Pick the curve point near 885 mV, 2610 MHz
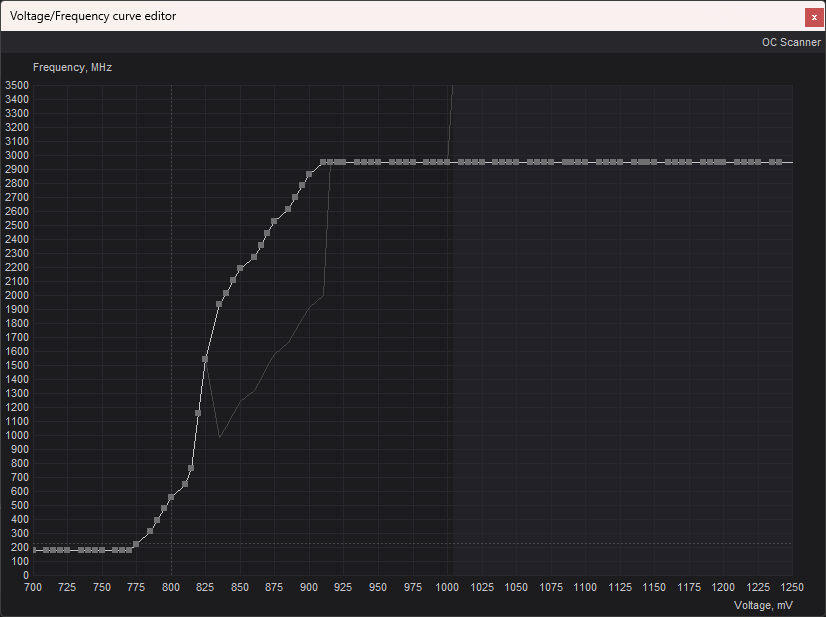 point(288,209)
